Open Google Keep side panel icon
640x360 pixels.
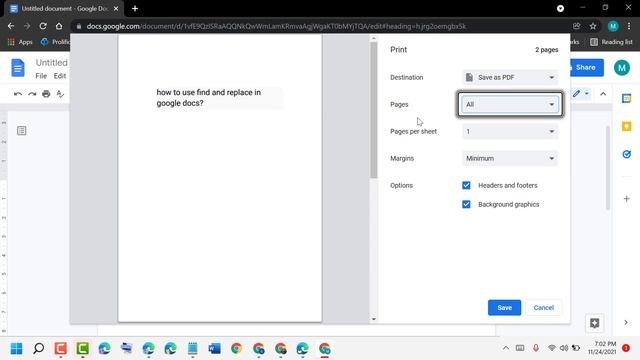(627, 127)
